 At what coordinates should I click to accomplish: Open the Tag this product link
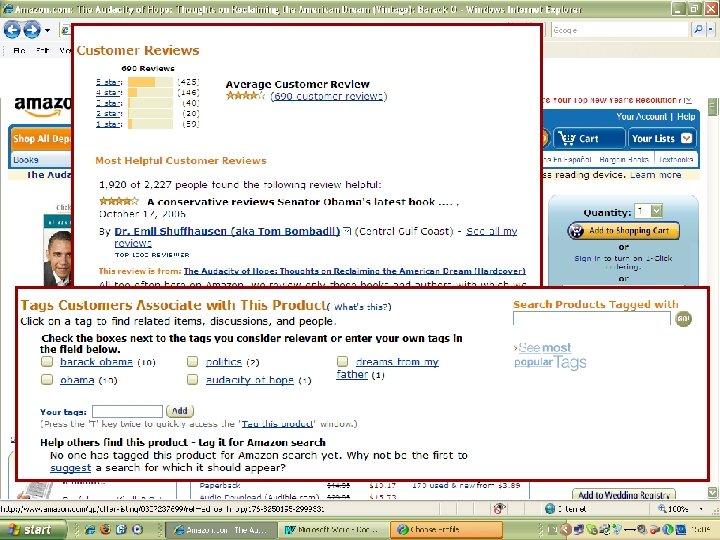(277, 424)
